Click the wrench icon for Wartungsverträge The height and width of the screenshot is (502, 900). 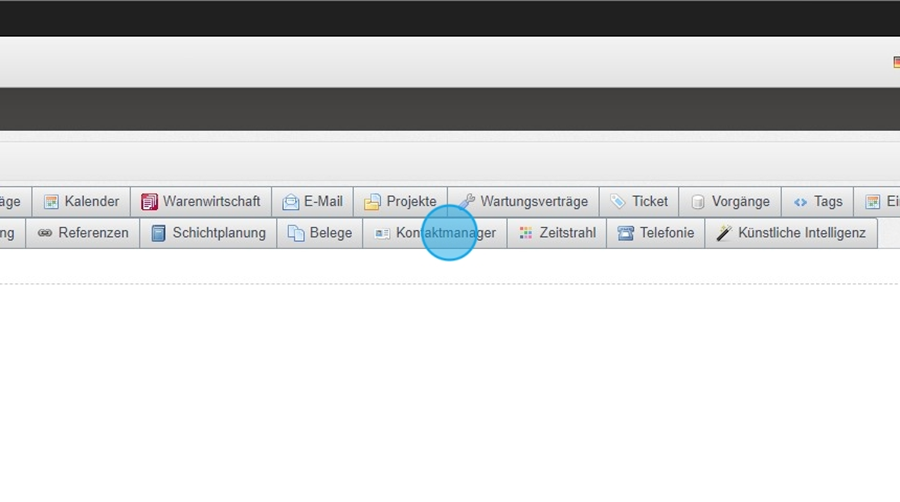point(467,202)
